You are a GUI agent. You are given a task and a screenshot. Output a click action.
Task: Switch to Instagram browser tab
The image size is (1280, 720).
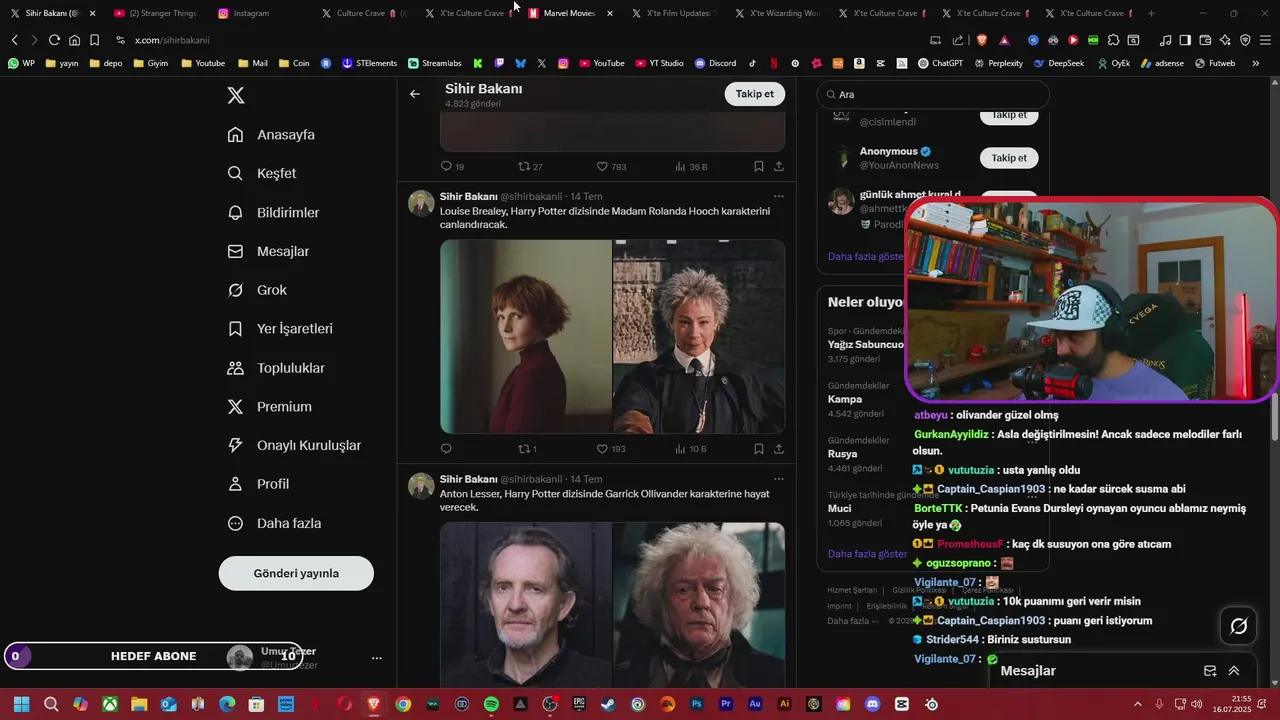251,13
